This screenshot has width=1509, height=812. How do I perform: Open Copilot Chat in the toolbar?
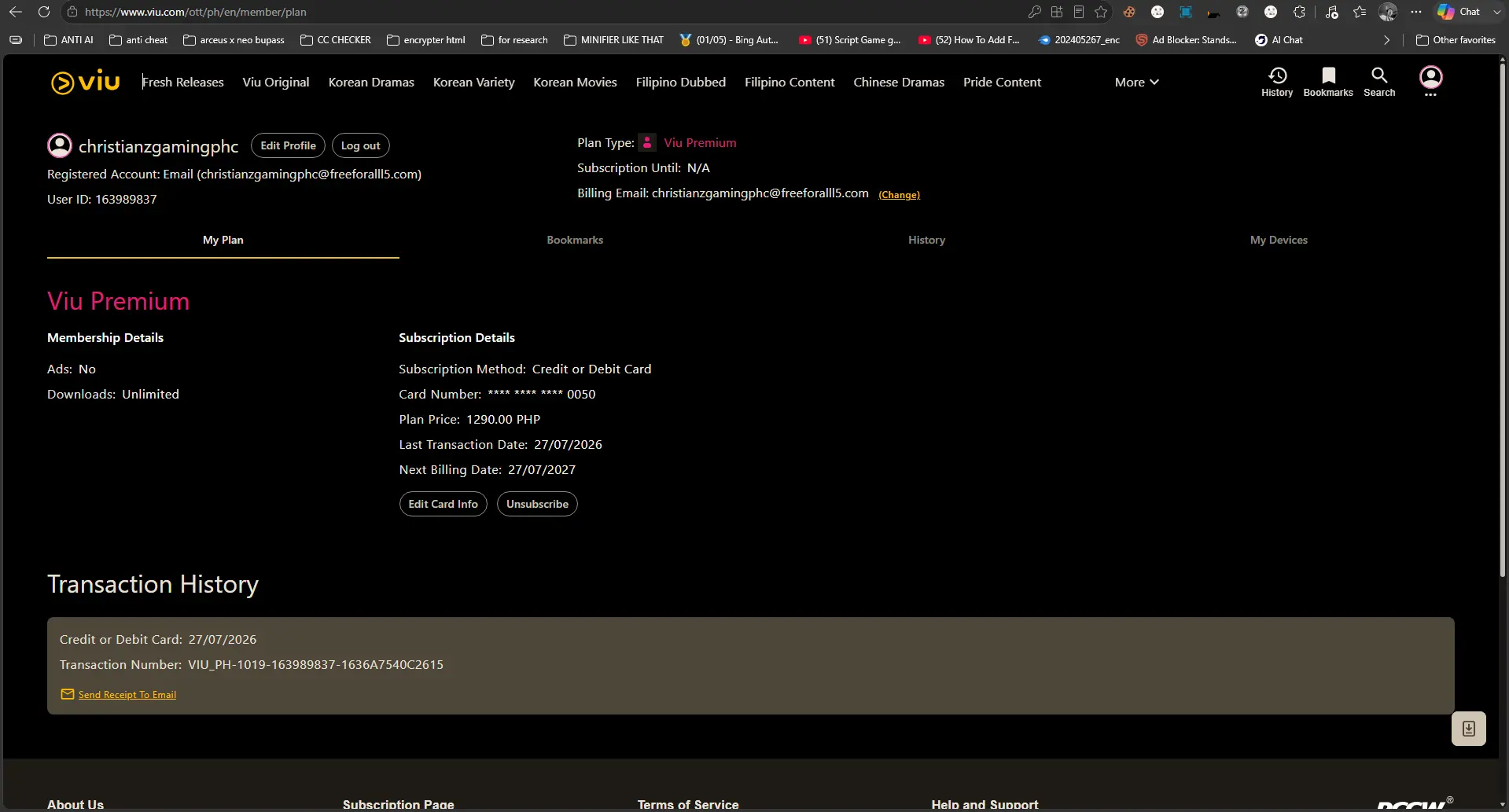1459,12
